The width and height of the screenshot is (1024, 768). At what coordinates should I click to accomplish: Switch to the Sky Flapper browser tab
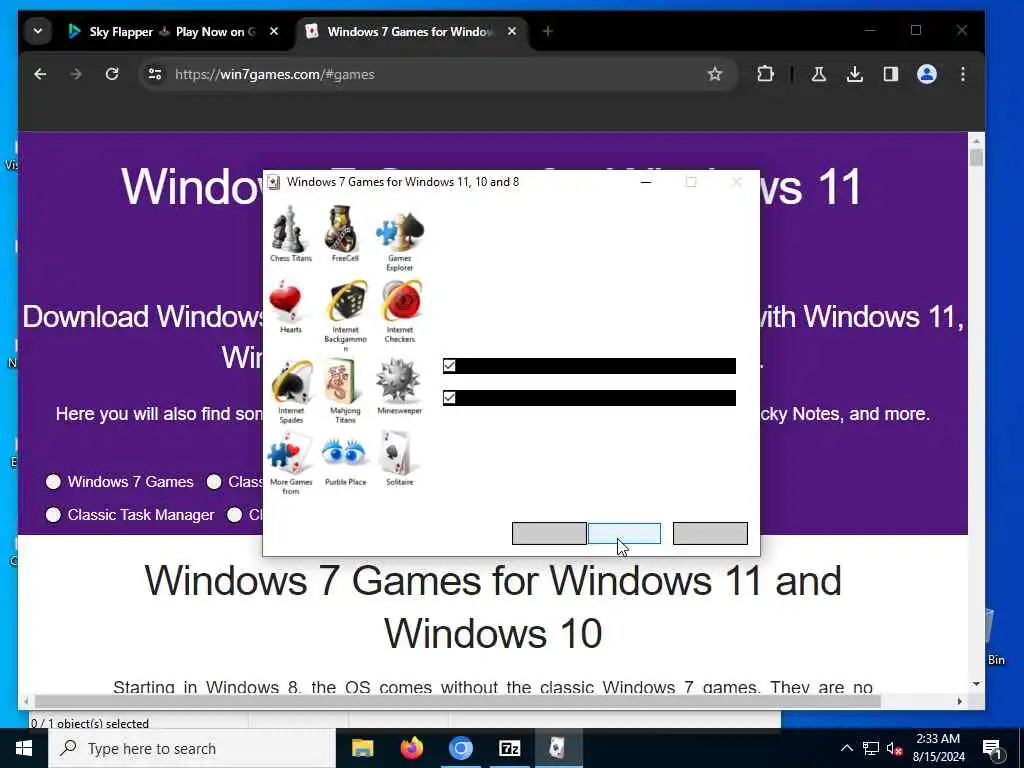[x=173, y=31]
